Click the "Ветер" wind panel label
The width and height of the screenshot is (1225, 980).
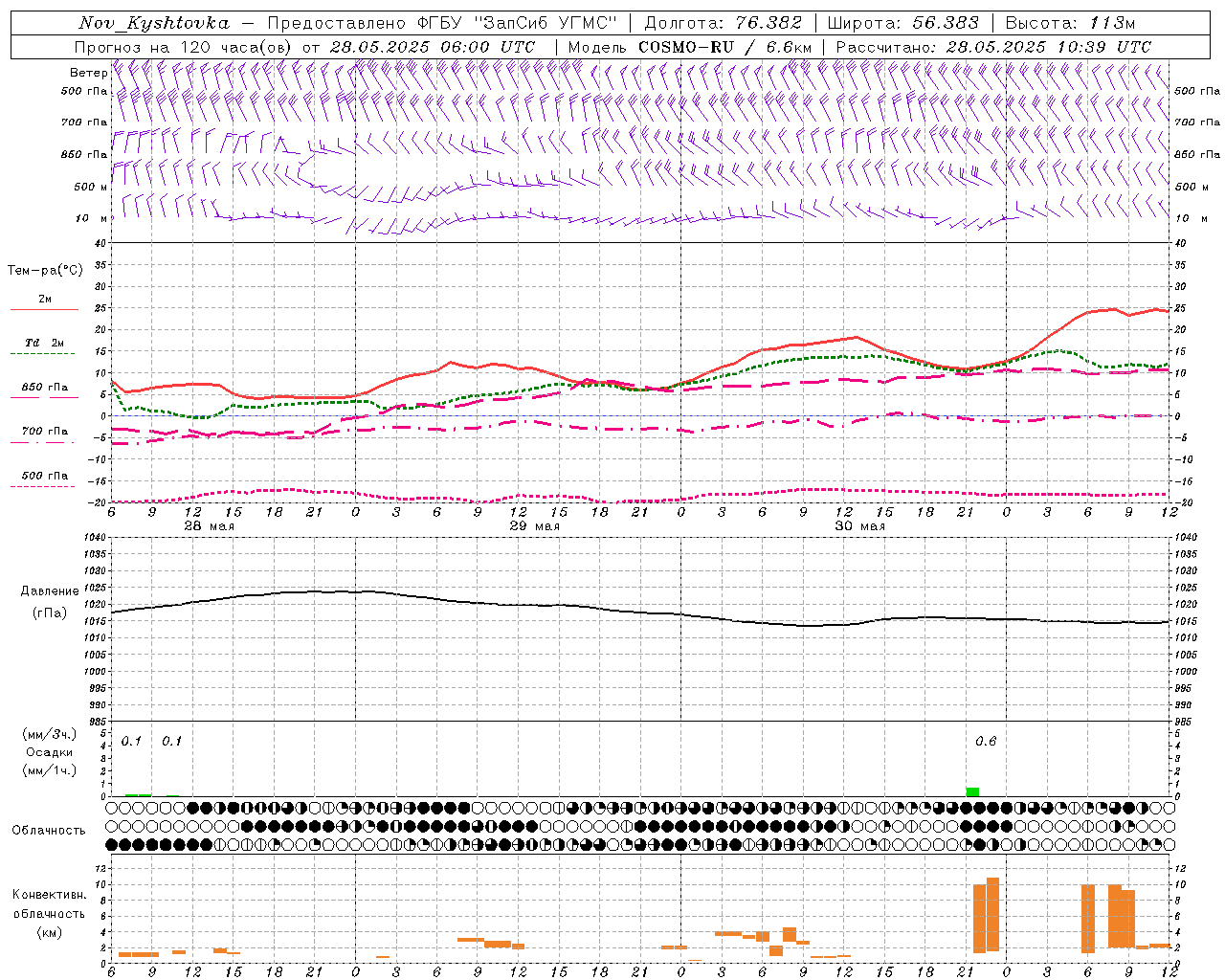point(88,73)
